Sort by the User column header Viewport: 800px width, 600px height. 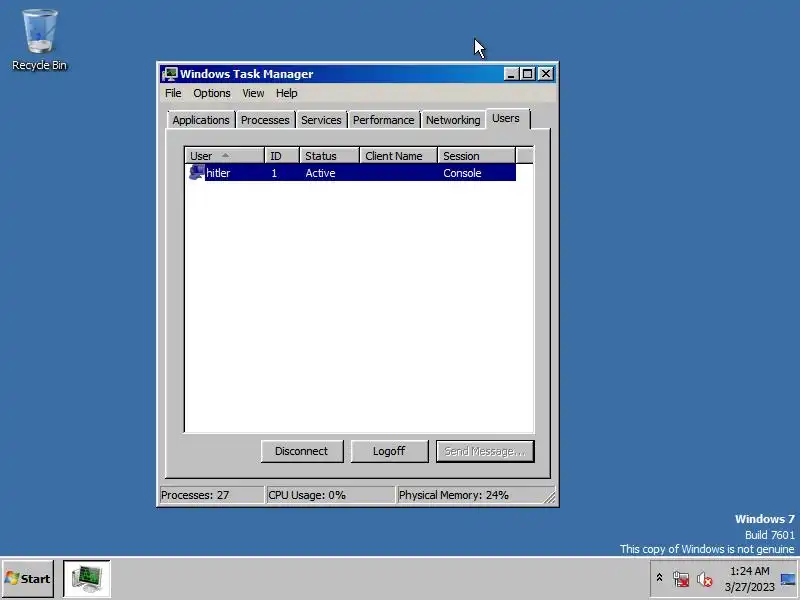(224, 156)
